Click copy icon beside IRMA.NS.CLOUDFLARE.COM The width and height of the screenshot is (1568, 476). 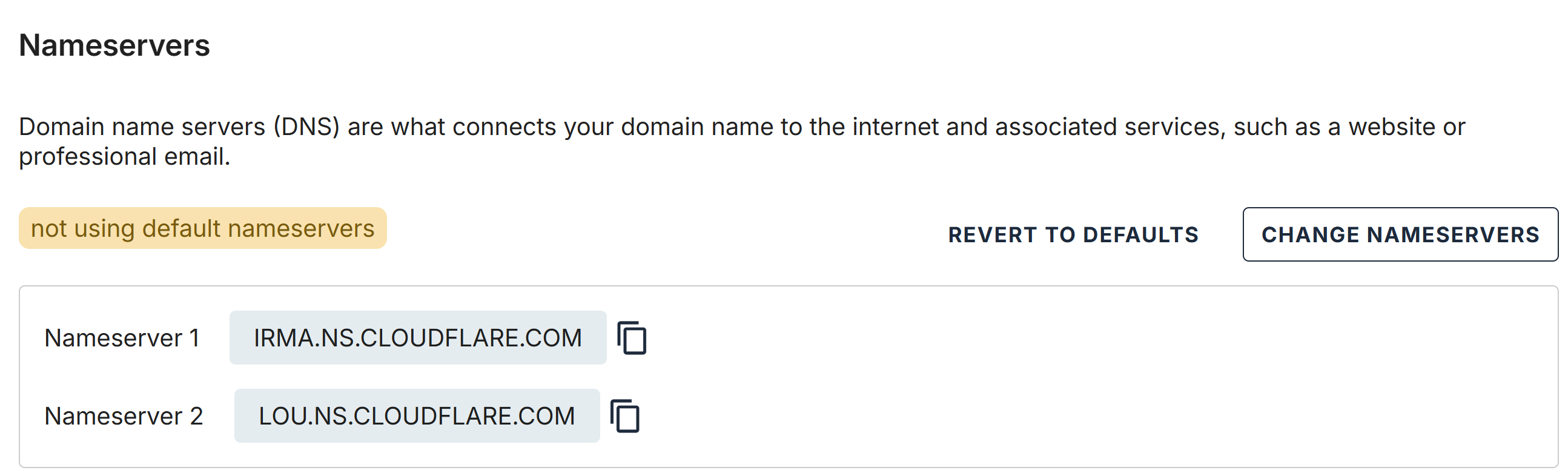coord(632,338)
